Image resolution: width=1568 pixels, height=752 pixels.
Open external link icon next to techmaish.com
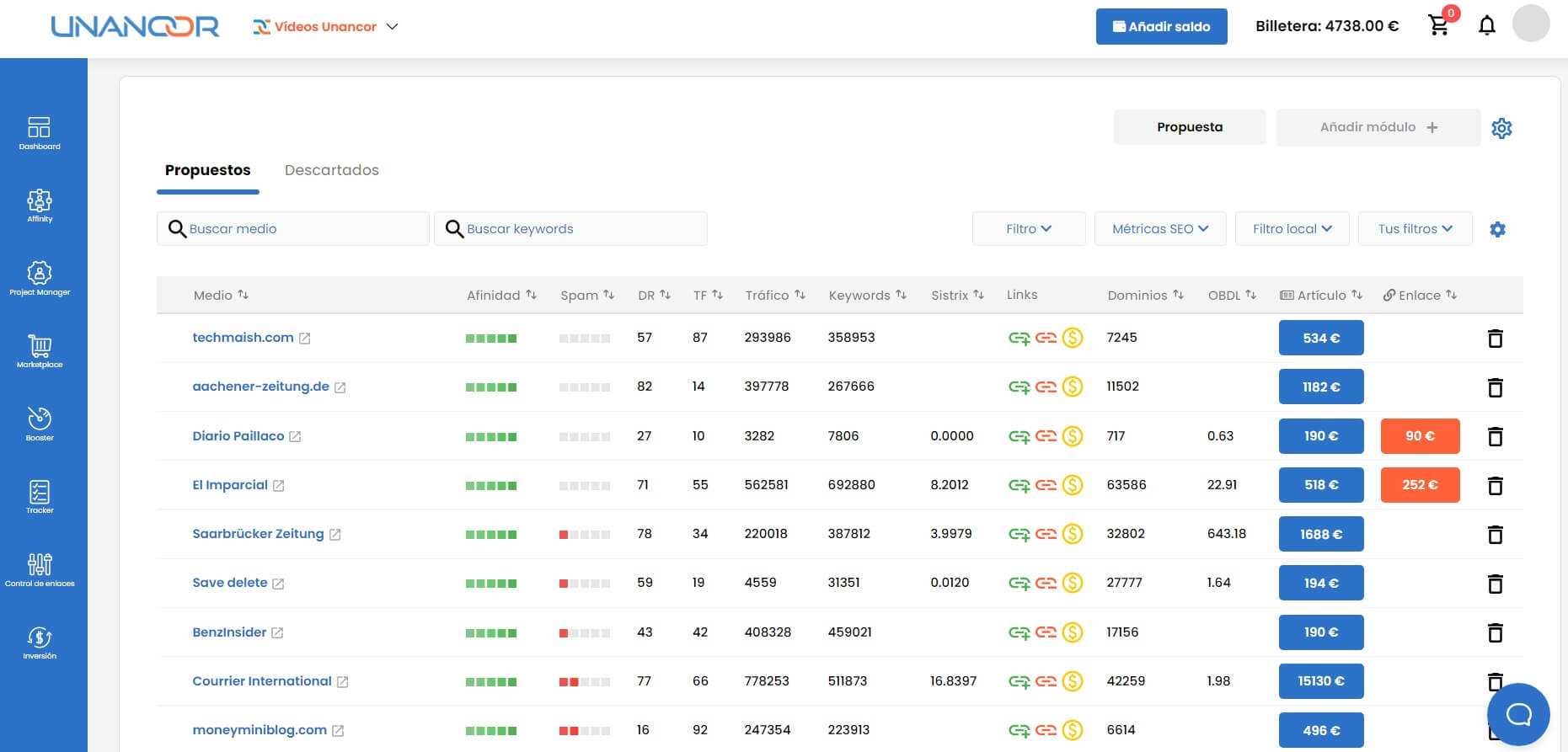(x=305, y=339)
